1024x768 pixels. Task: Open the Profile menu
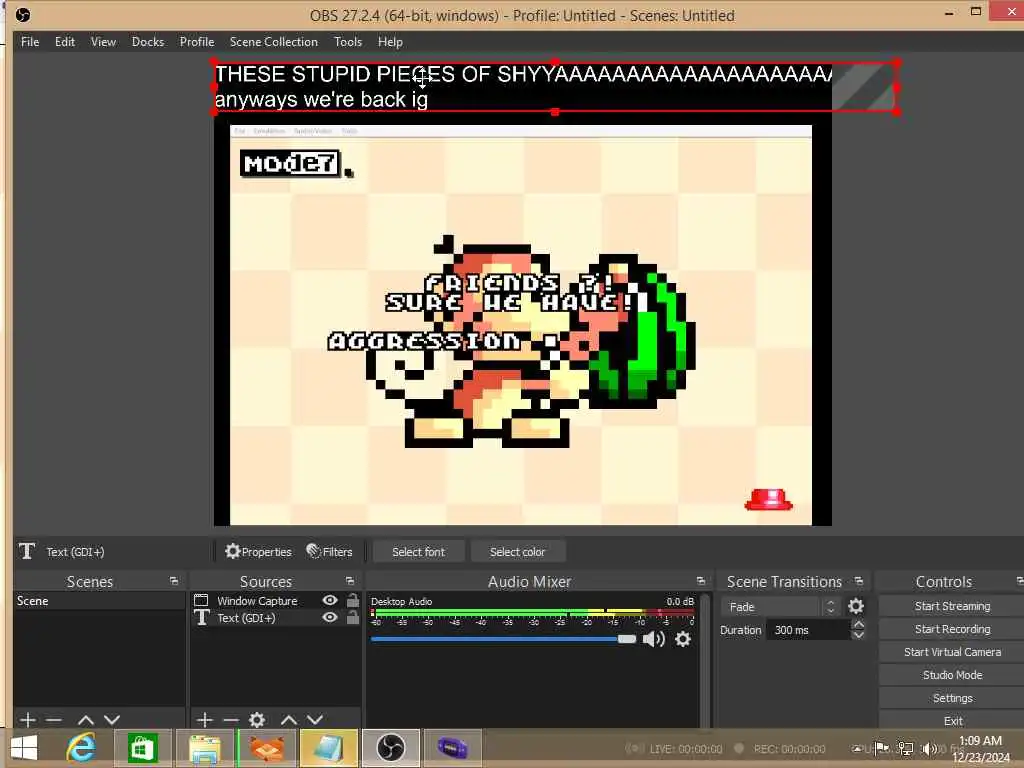(197, 42)
